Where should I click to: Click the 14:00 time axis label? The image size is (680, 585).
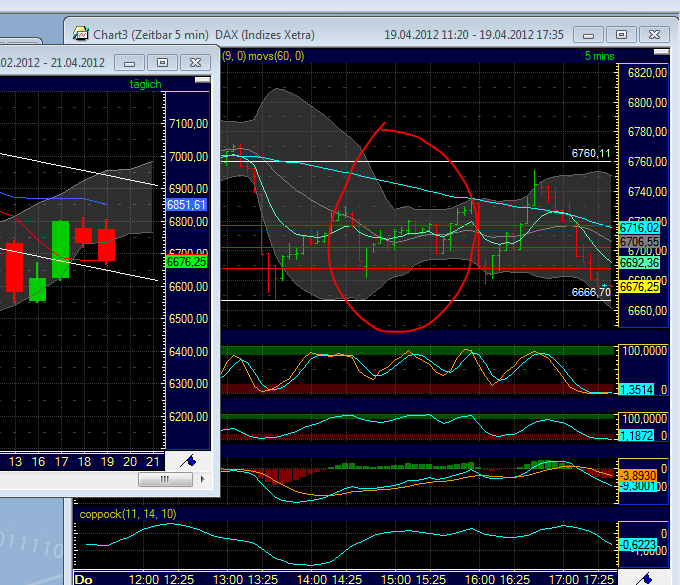(x=311, y=579)
